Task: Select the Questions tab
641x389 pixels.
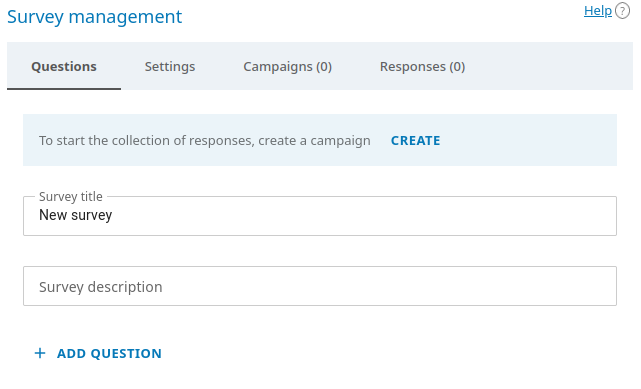Action: [64, 66]
